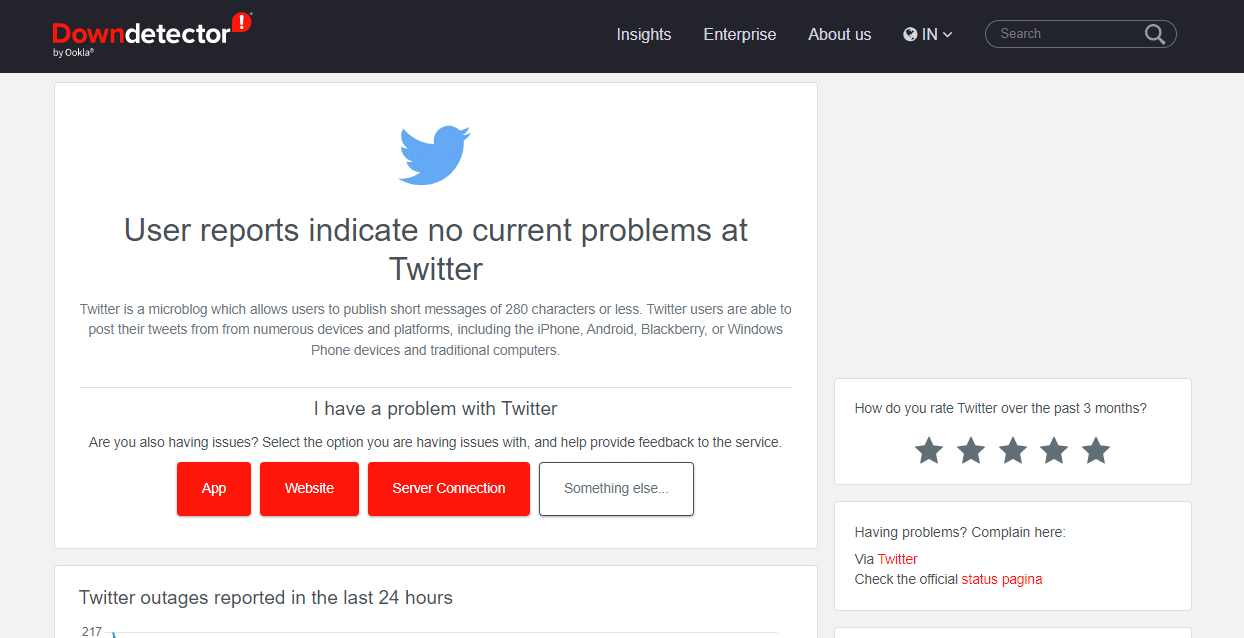Rate Twitter four stars
Viewport: 1244px width, 638px height.
[1054, 451]
